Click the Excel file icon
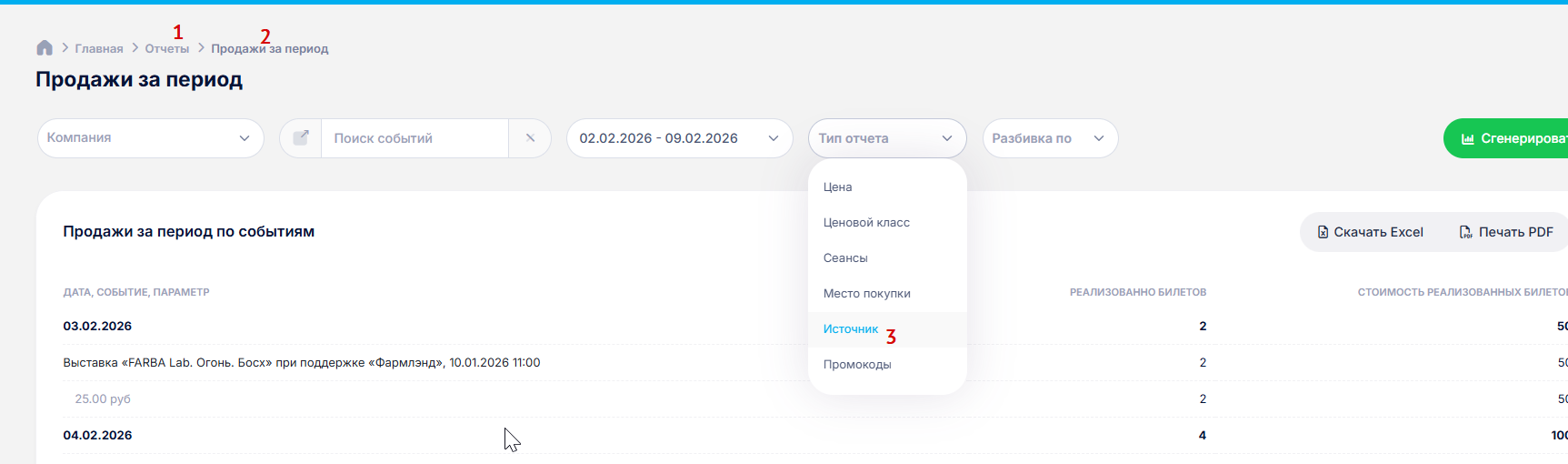The height and width of the screenshot is (464, 1568). (x=1323, y=232)
